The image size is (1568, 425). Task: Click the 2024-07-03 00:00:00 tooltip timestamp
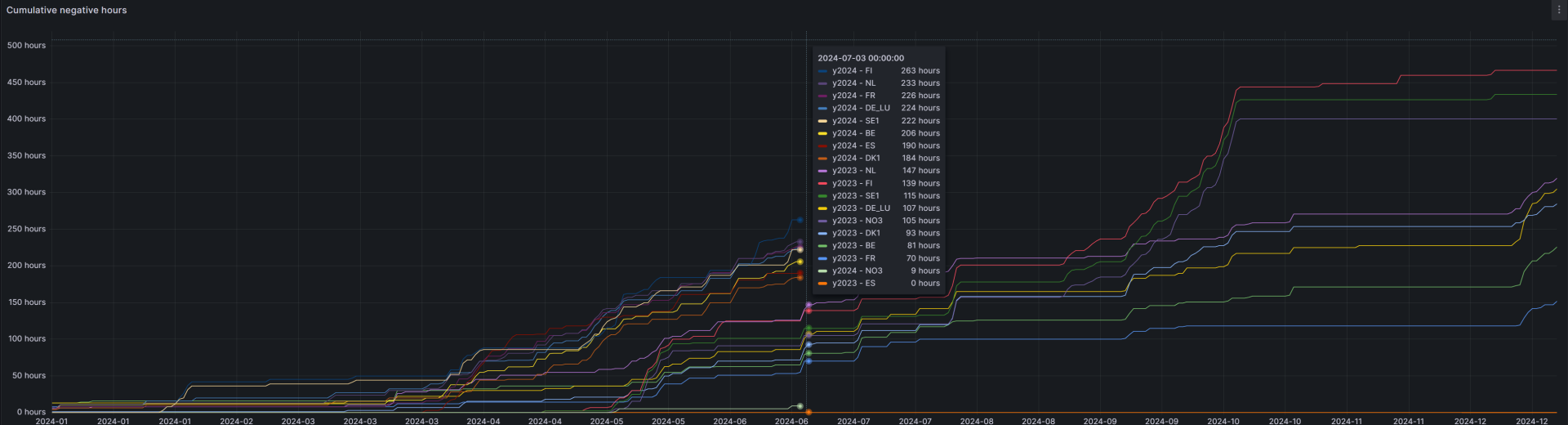[x=861, y=58]
